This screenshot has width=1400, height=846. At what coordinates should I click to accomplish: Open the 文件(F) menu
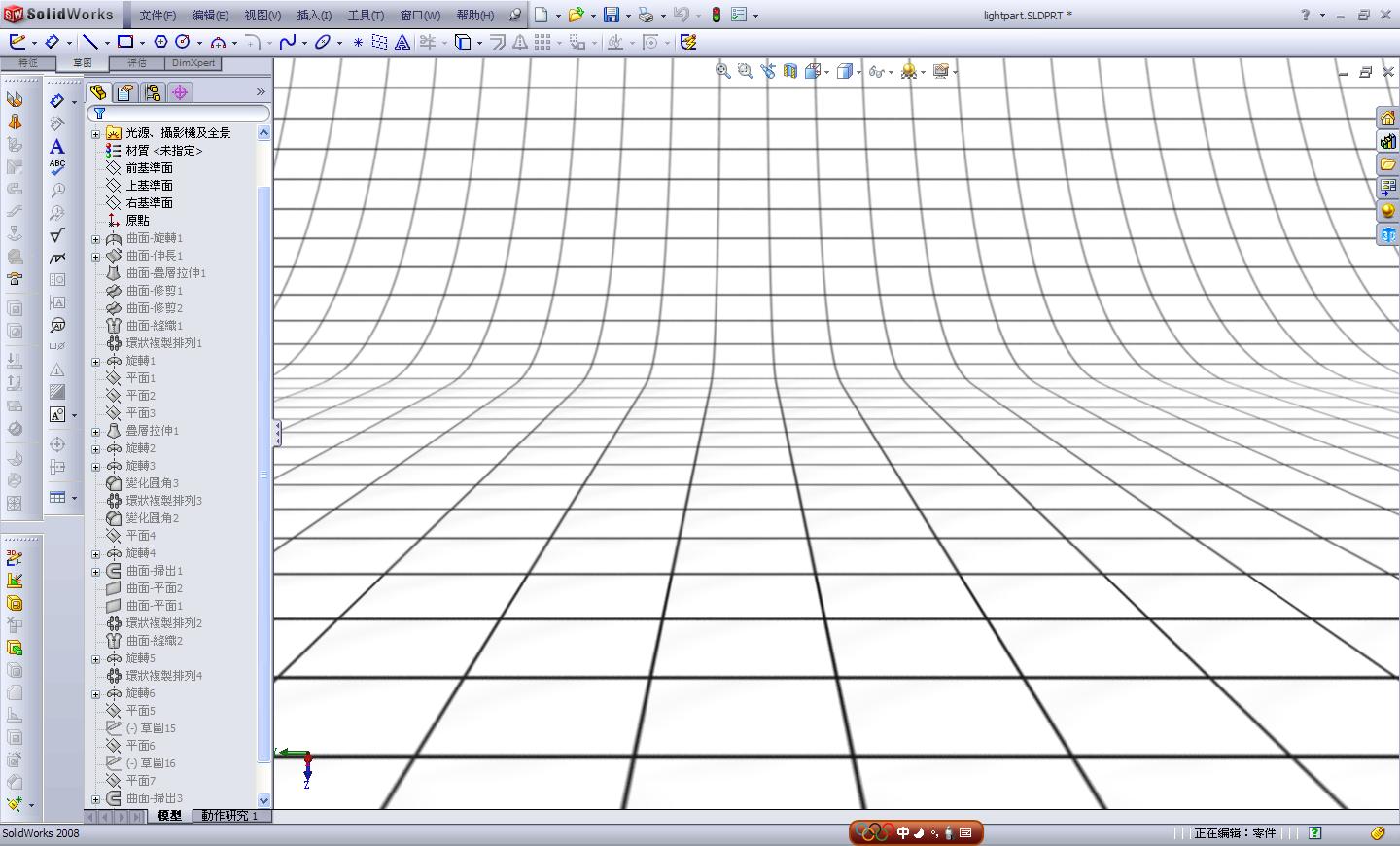click(157, 16)
